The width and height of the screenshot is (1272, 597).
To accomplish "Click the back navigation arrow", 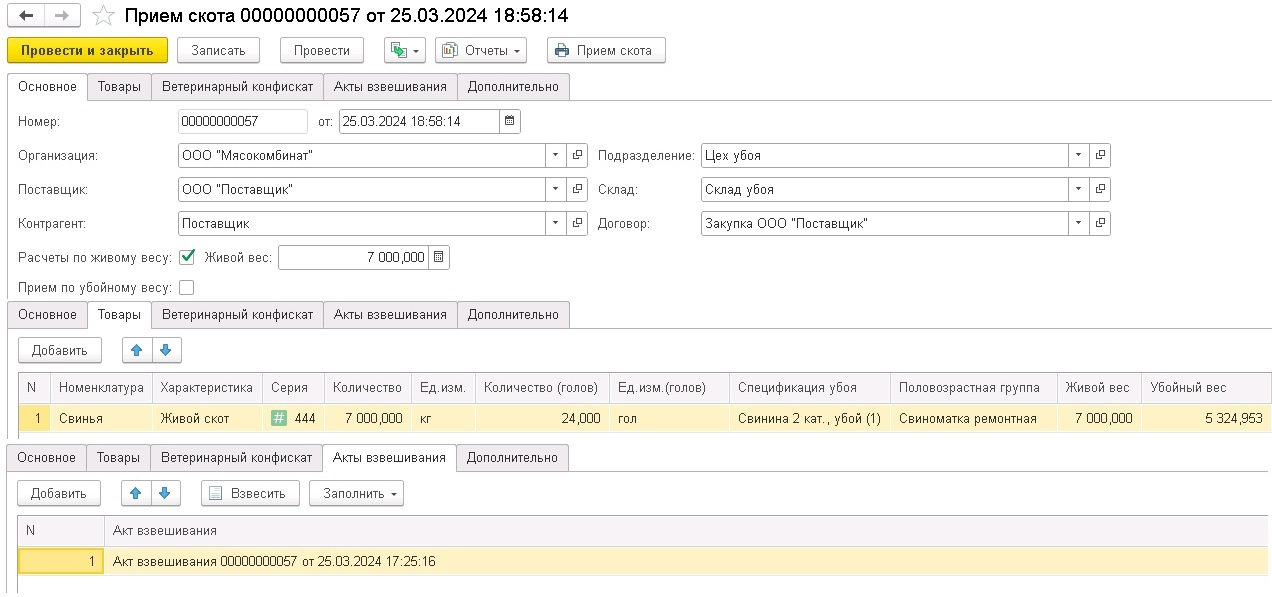I will tap(25, 16).
